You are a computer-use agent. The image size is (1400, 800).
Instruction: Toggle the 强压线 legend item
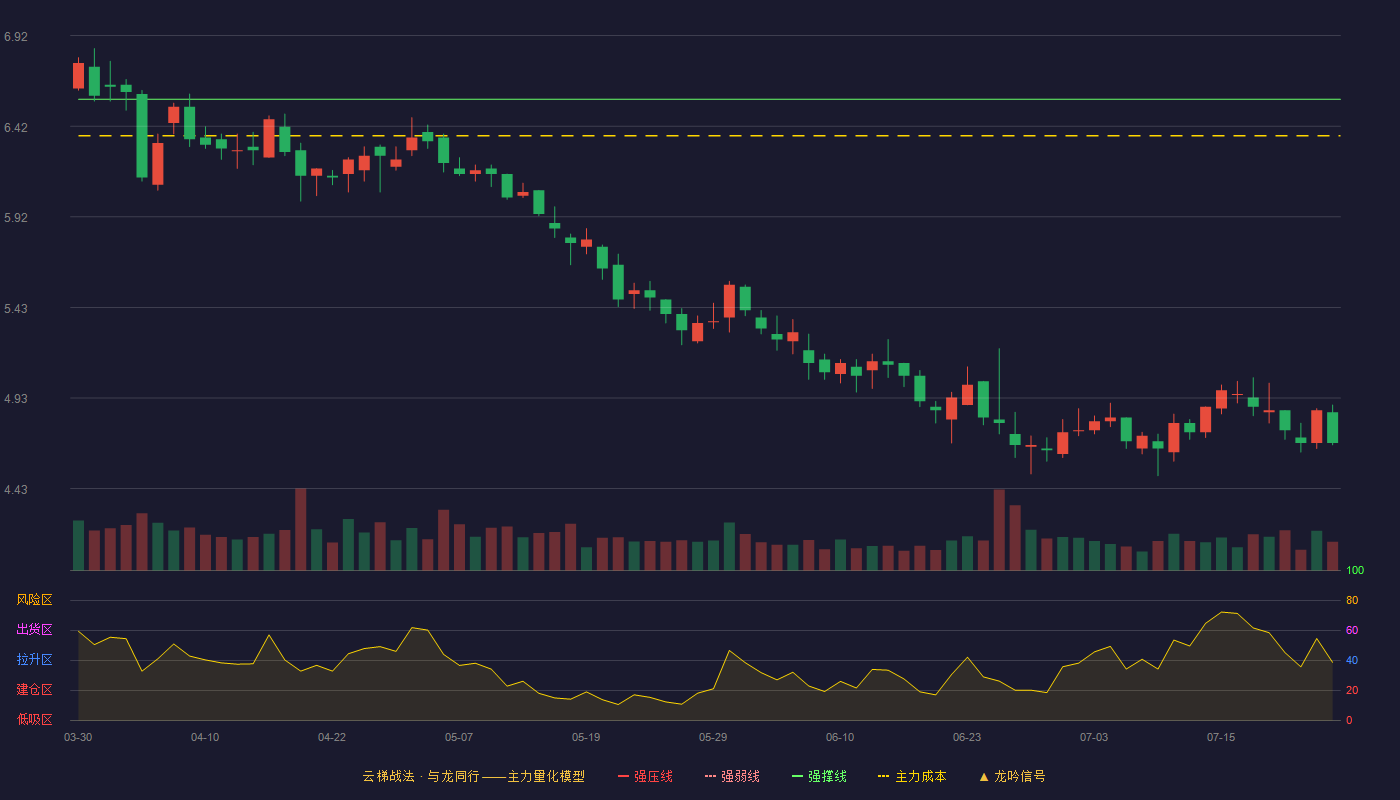pos(645,776)
